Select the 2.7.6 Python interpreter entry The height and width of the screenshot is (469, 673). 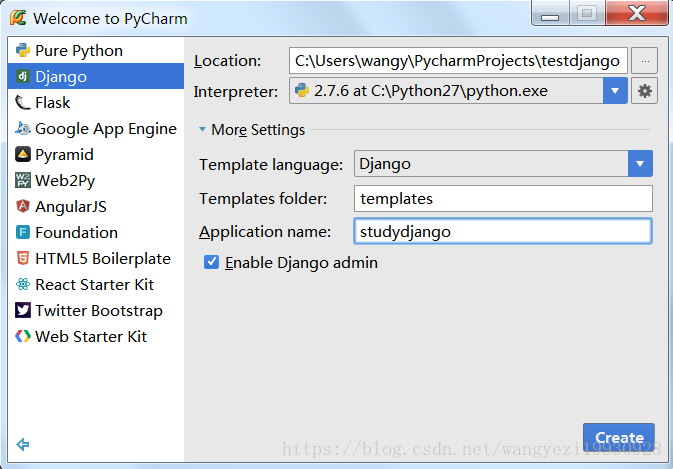coord(446,91)
